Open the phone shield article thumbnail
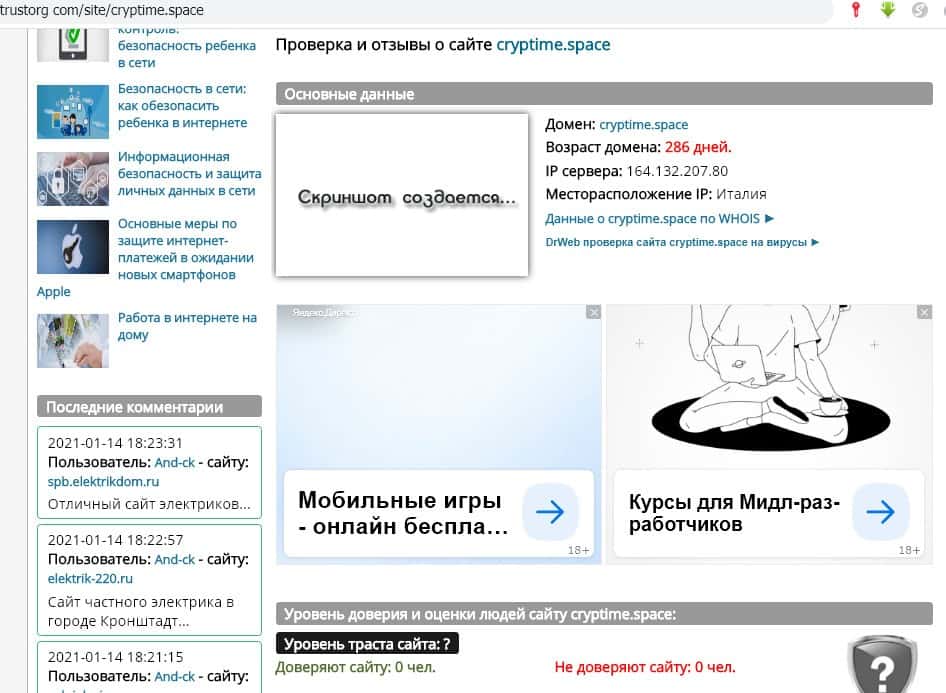This screenshot has width=946, height=693. (73, 45)
